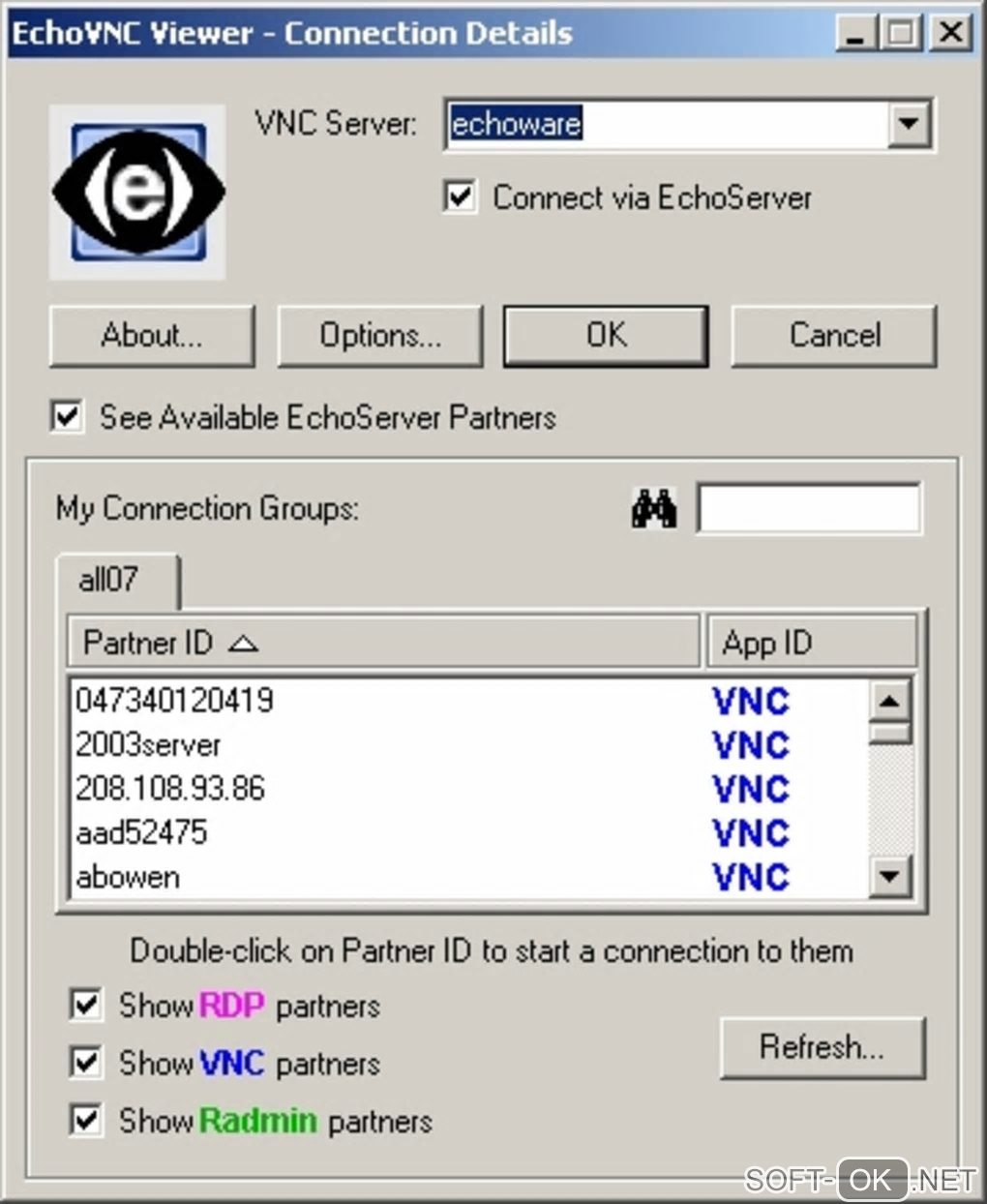Screen dimensions: 987x1204
Task: Maximize the EchoVNC Viewer window
Action: pyautogui.click(x=901, y=34)
